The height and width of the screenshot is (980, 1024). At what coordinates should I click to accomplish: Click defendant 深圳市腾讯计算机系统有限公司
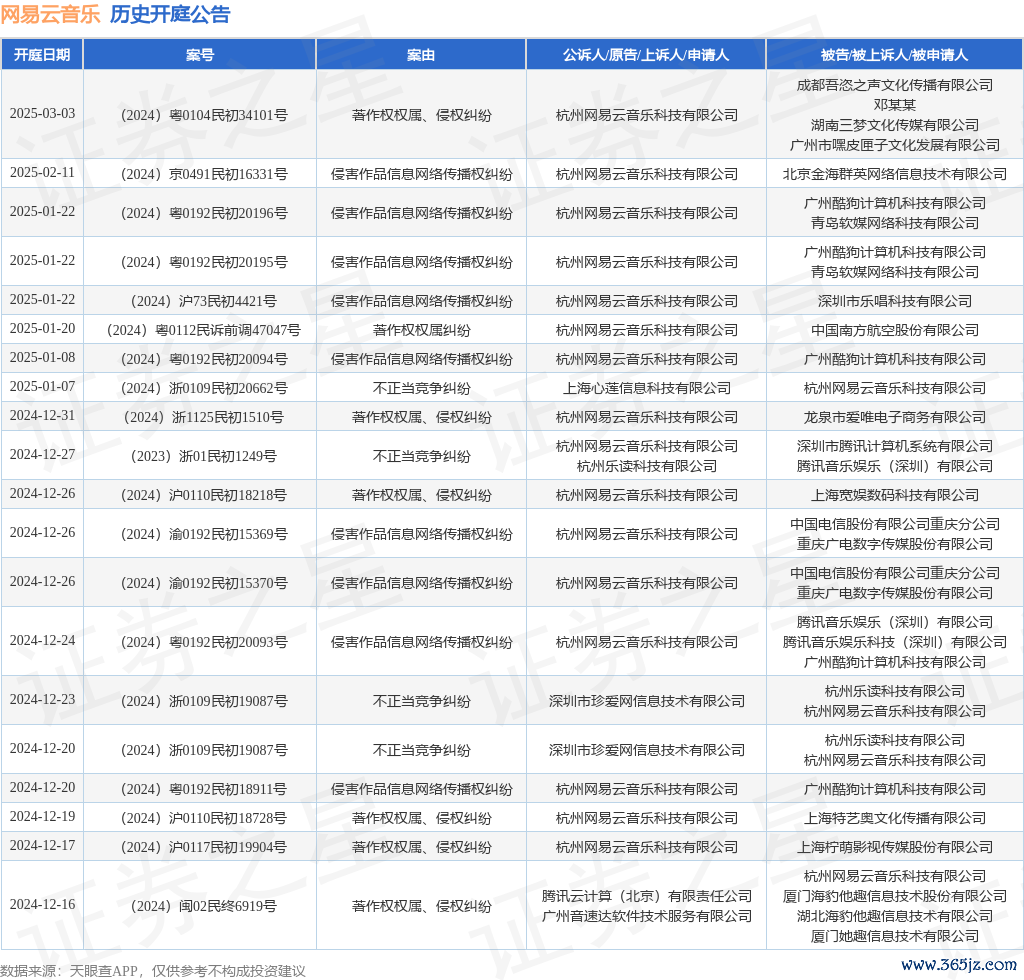coord(895,447)
